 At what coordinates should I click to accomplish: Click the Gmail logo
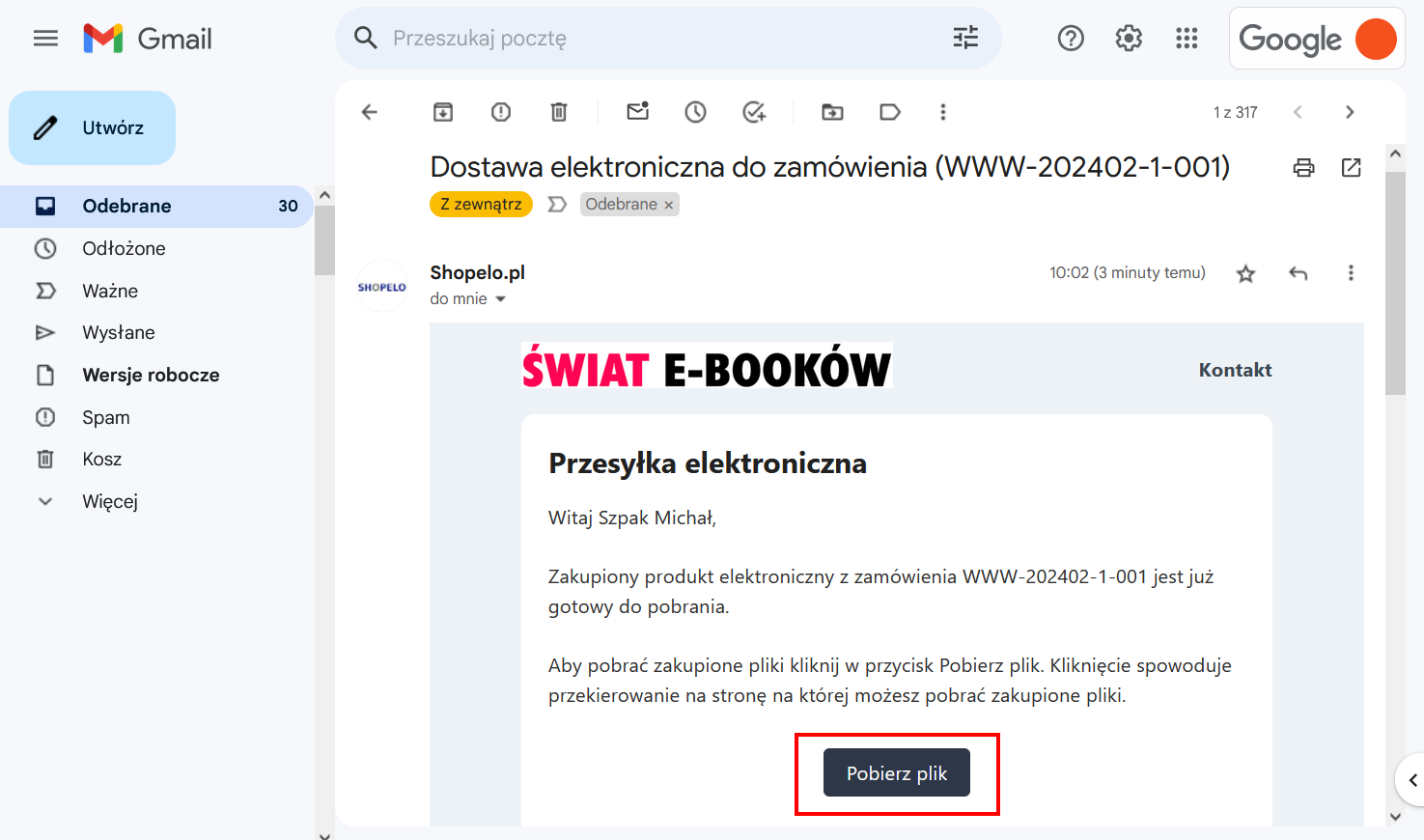[147, 39]
